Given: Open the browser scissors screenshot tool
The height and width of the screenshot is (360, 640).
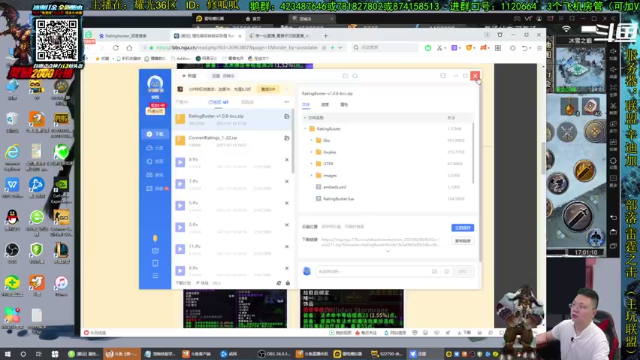Looking at the screenshot, I should [440, 48].
